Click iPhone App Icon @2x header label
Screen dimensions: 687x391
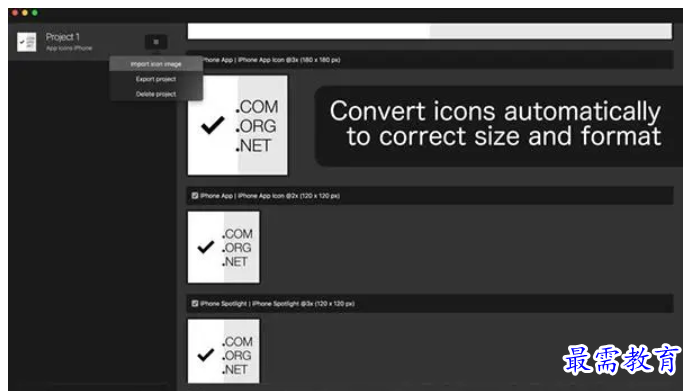(270, 196)
